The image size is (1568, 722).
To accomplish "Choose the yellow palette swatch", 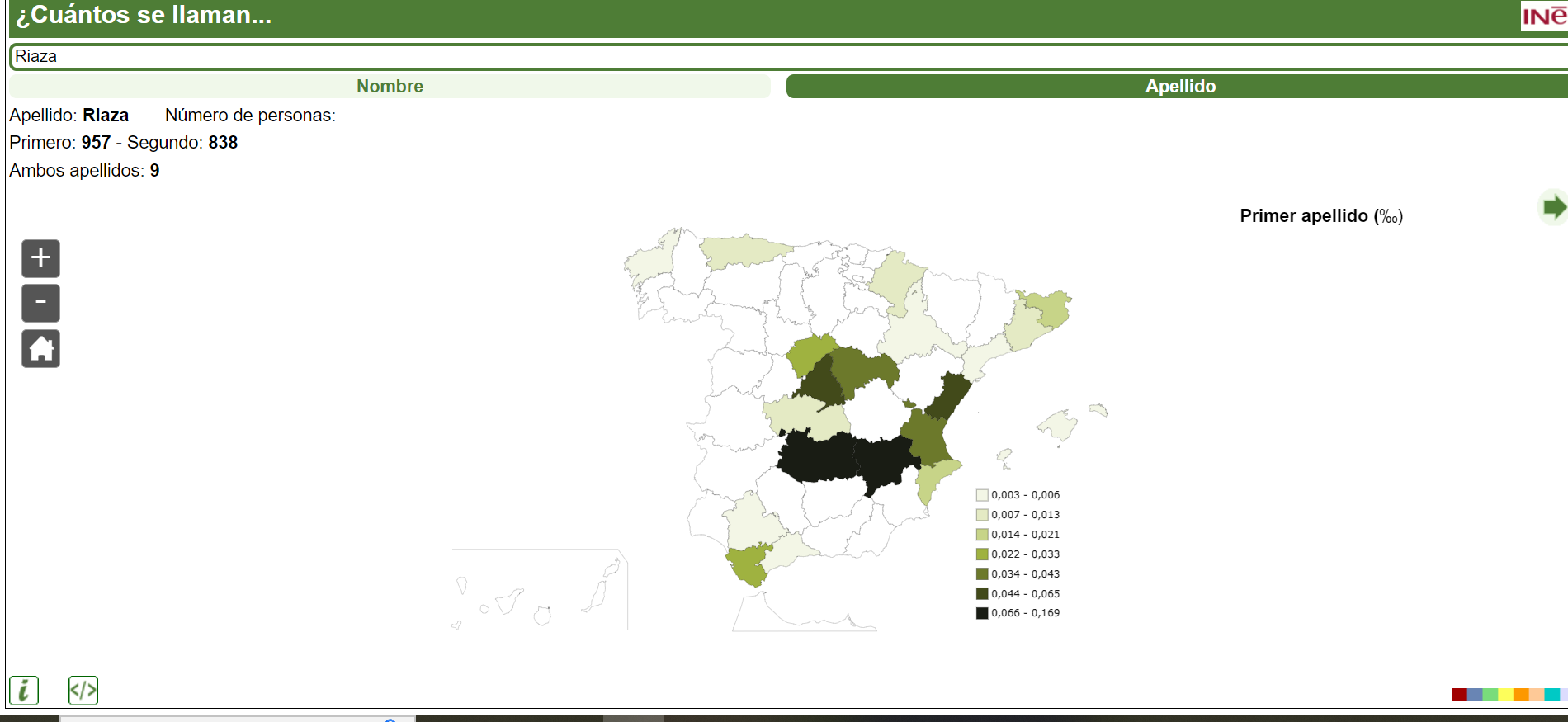I will 1505,694.
